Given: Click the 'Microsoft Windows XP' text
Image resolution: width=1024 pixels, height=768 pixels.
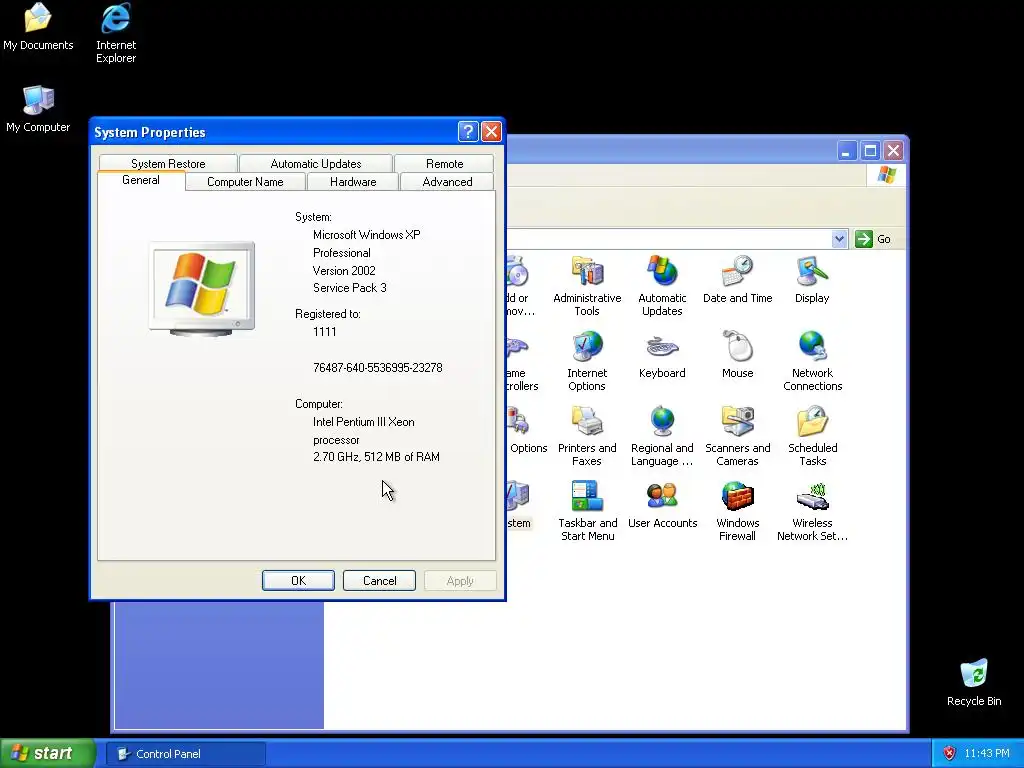Looking at the screenshot, I should click(366, 234).
